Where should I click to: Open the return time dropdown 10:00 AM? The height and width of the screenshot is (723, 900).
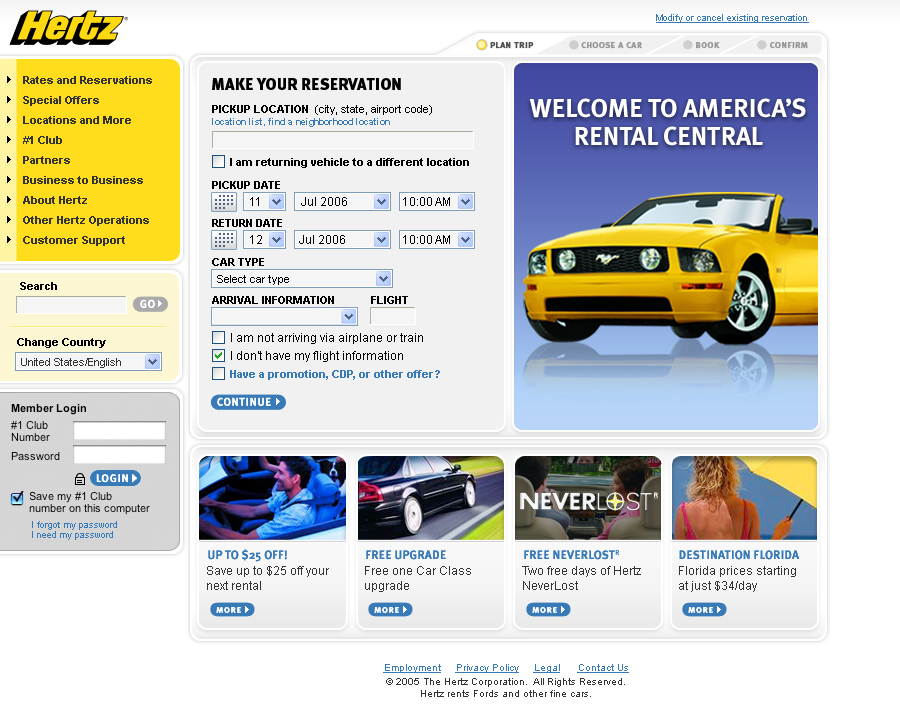click(x=437, y=240)
